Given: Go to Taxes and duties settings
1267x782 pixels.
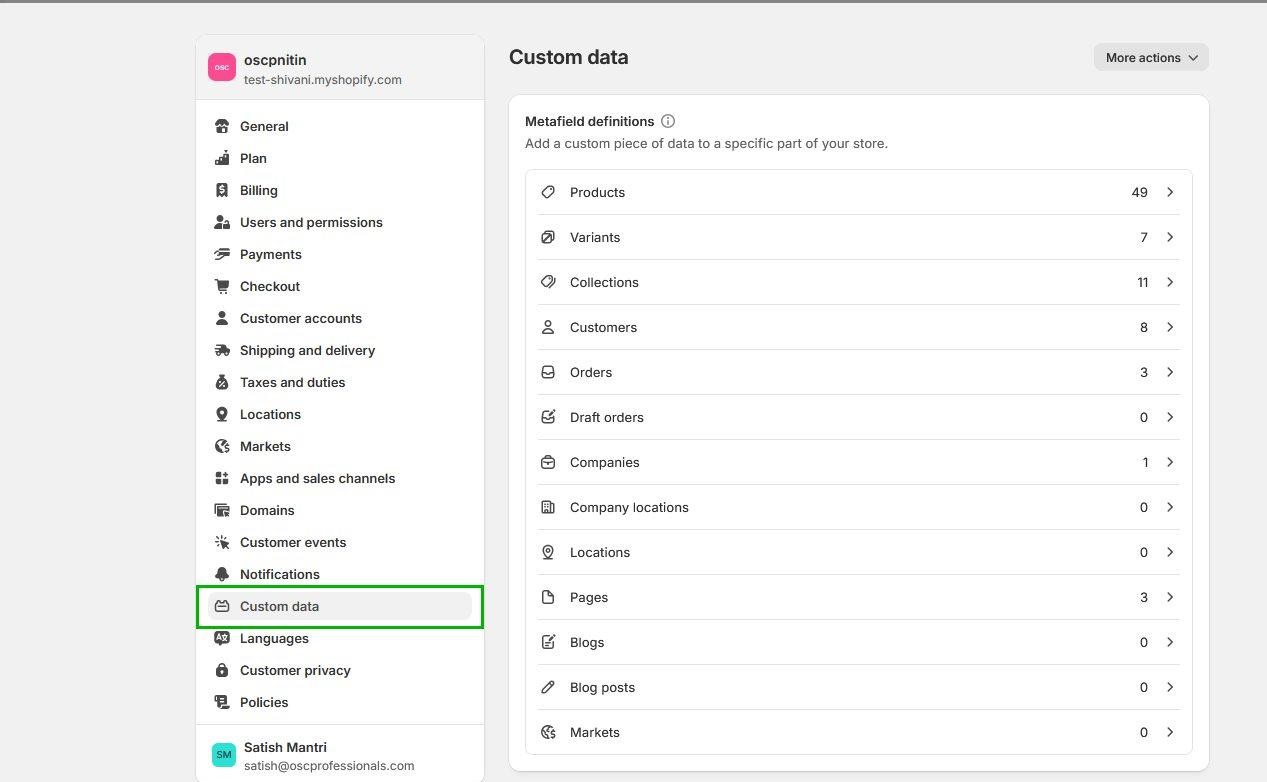Looking at the screenshot, I should coord(292,383).
